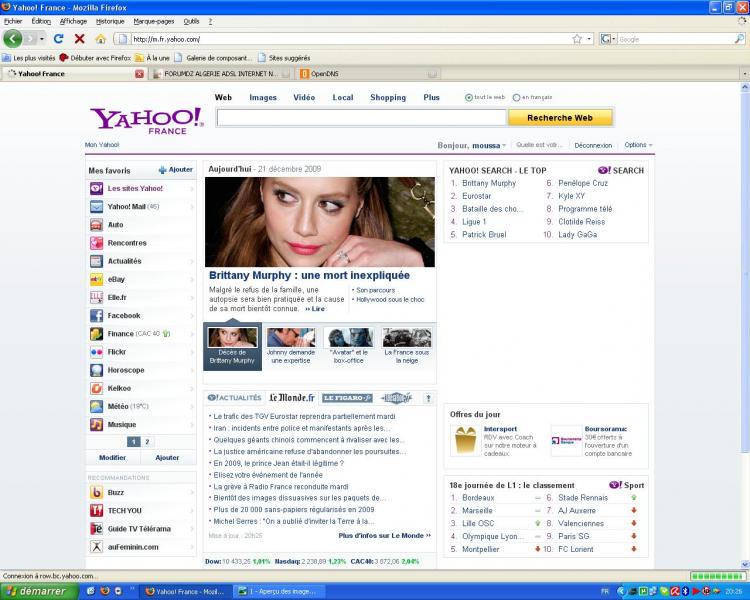Viewport: 750px width, 600px height.
Task: Click the page loading progress bar
Action: [x=717, y=577]
